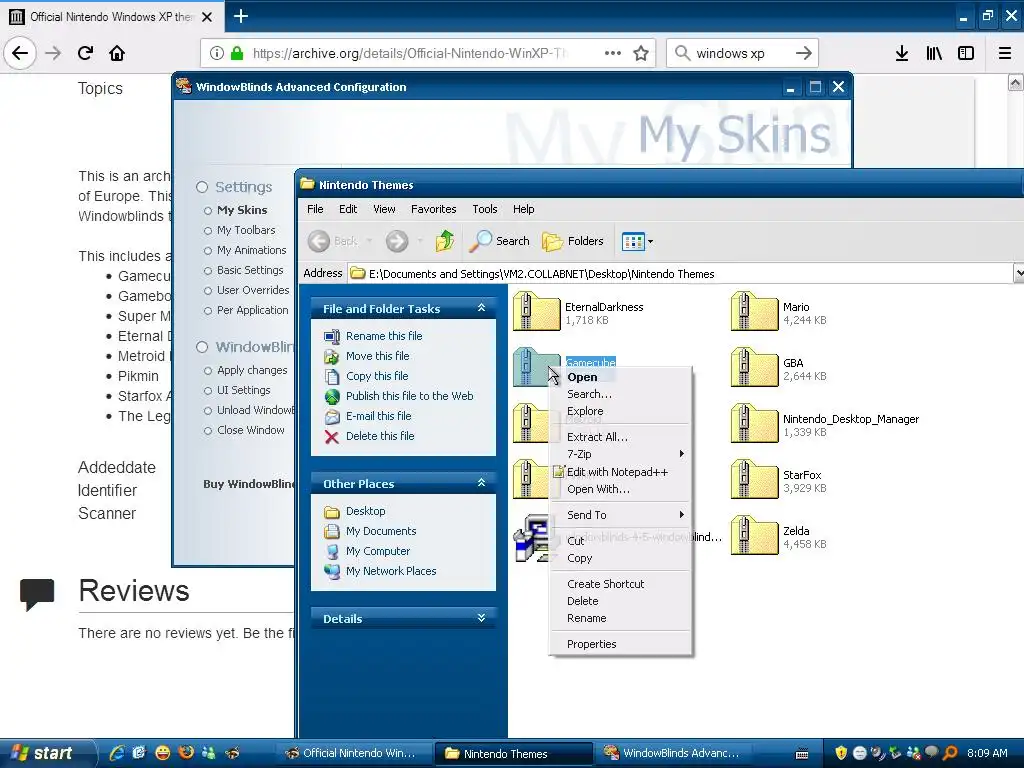
Task: Select My Animations radio option
Action: pos(208,250)
